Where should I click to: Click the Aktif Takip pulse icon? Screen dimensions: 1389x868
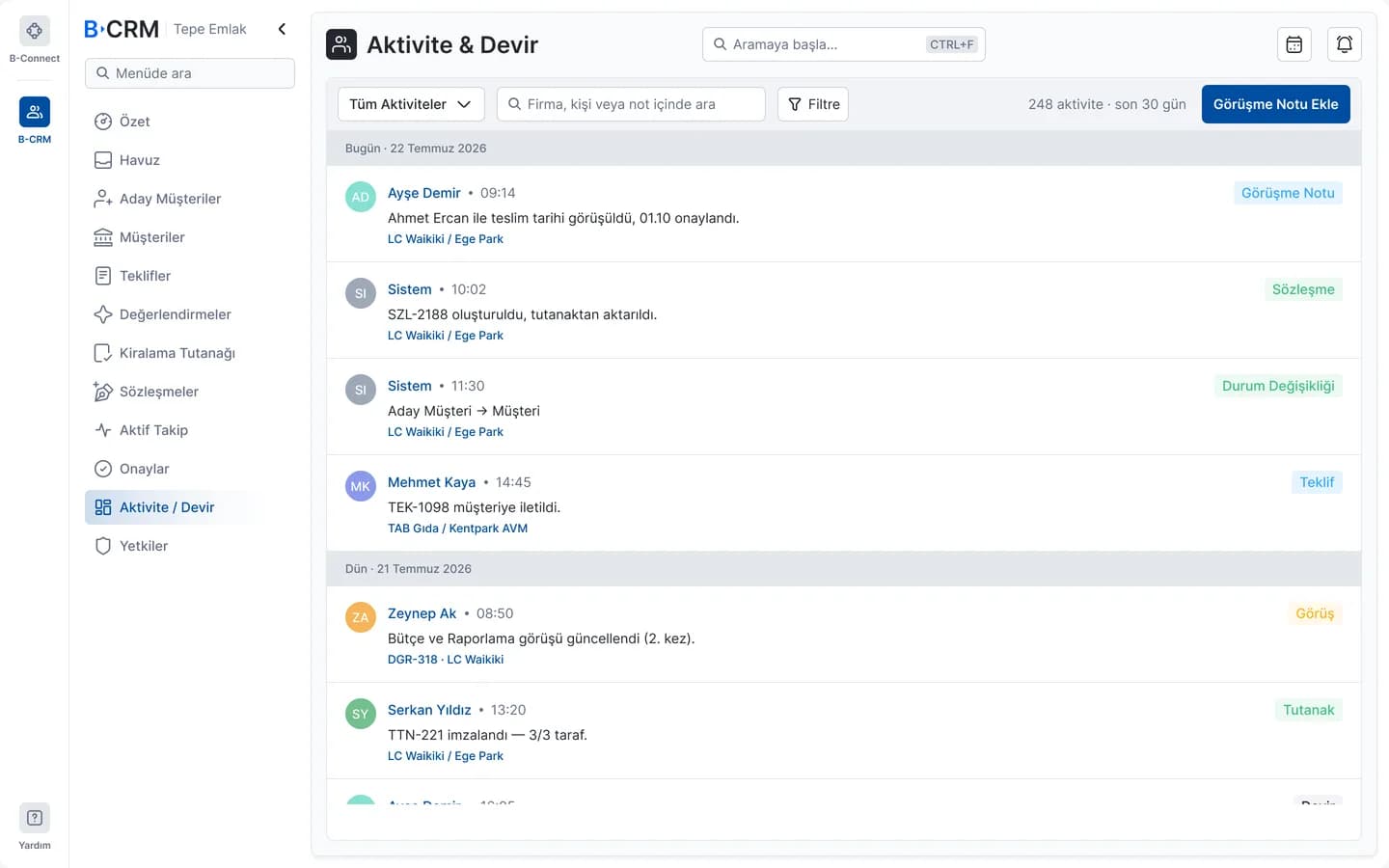point(103,430)
